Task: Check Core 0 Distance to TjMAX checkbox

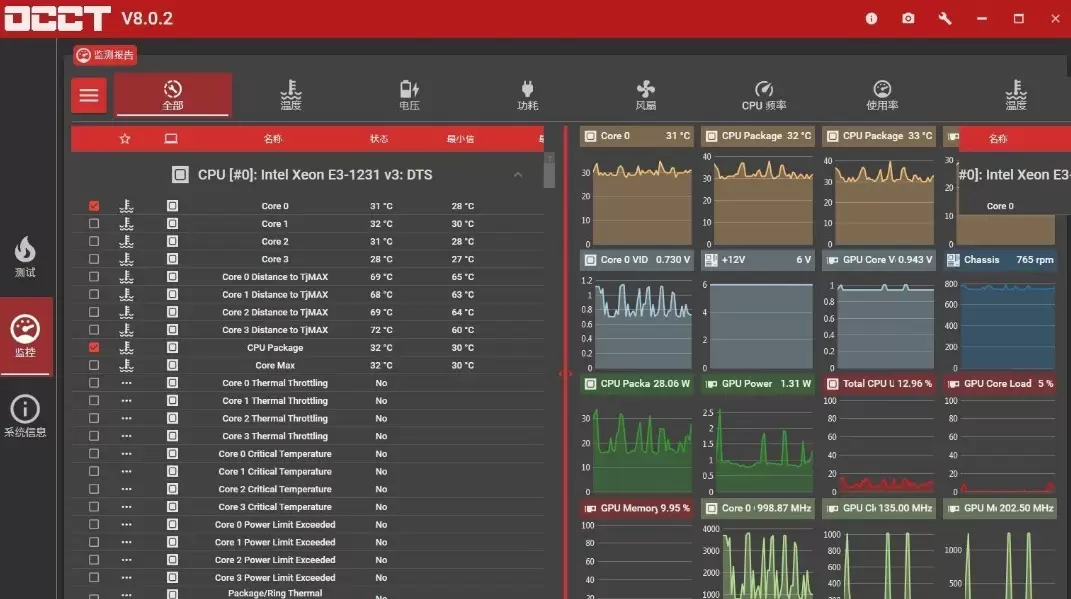Action: click(94, 277)
